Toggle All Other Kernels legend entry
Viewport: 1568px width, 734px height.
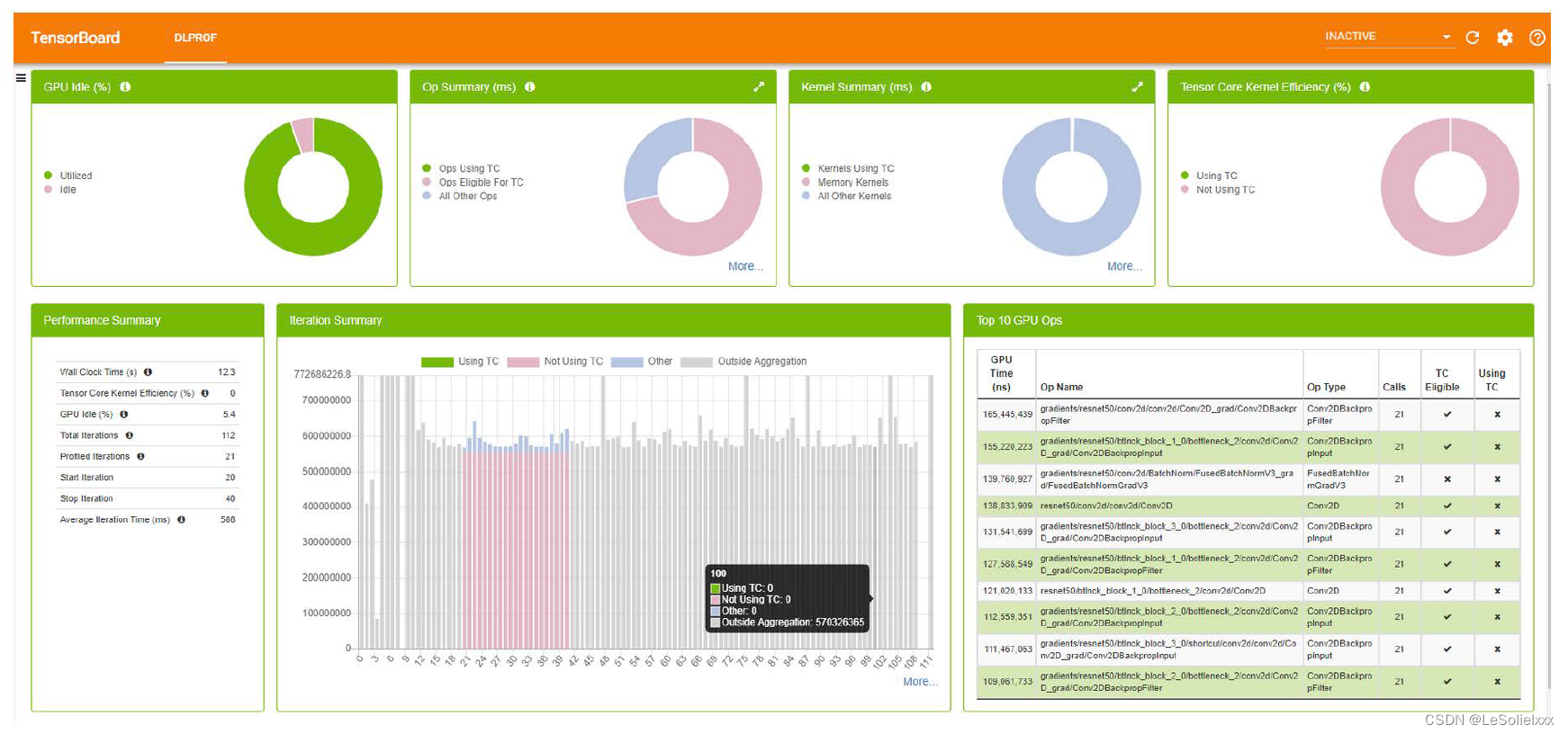click(x=846, y=196)
